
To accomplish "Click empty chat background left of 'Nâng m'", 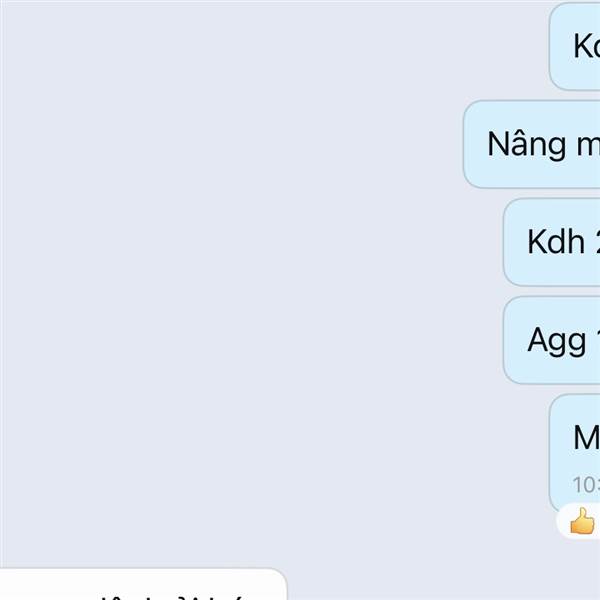I will tap(230, 144).
